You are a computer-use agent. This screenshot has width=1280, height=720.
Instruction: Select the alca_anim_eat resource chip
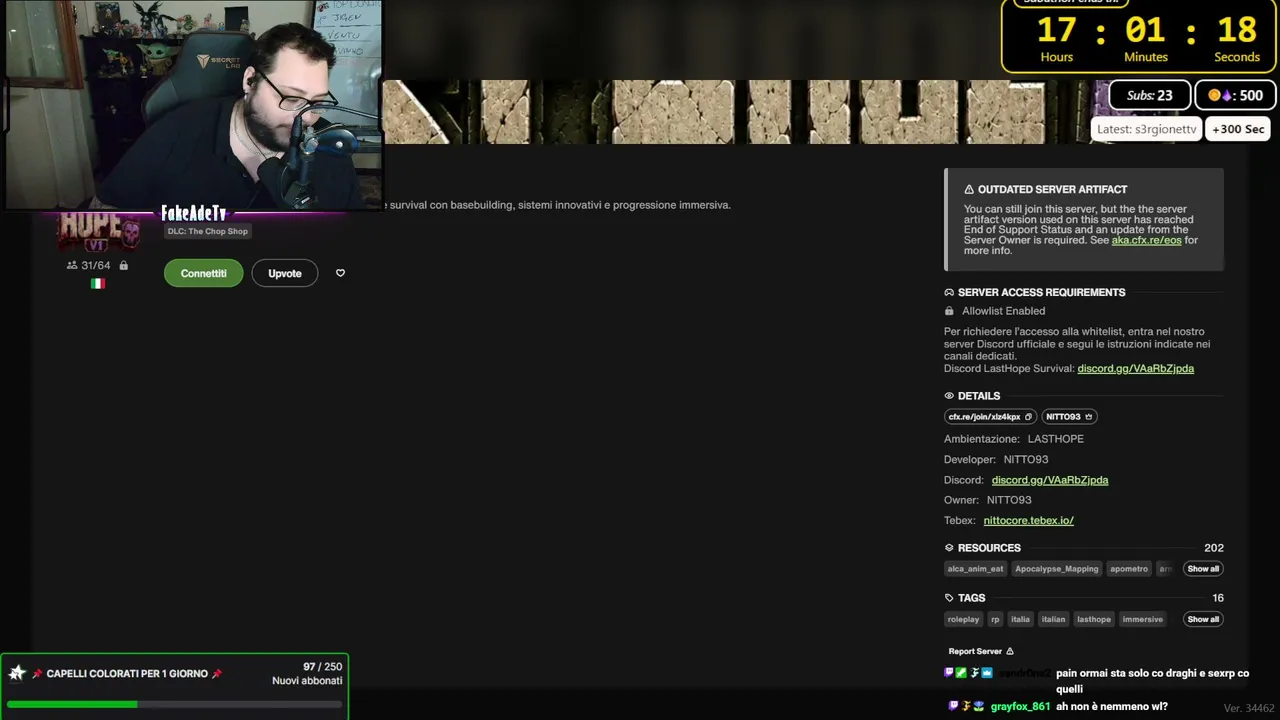point(975,569)
